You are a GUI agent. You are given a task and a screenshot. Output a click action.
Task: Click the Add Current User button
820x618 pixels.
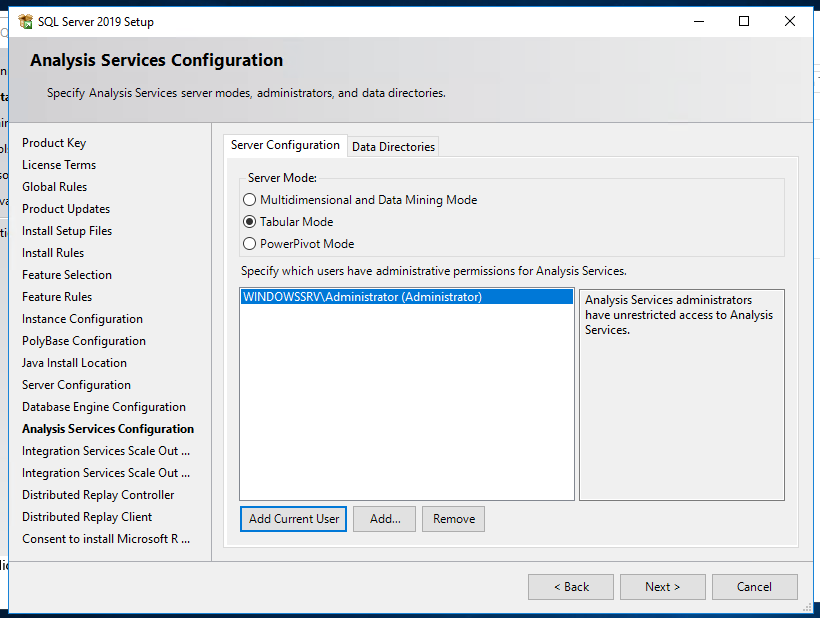coord(293,519)
